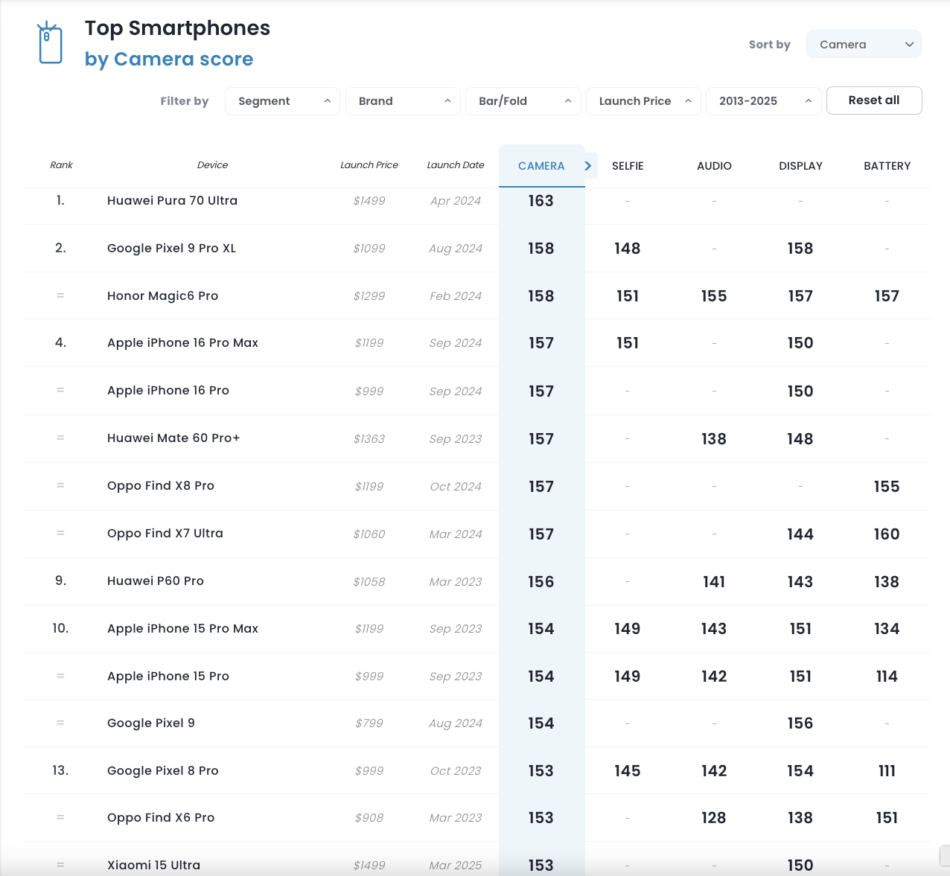Click battery score 157 for Honor Magic6 Pro
Screen dimensions: 950x876
pyautogui.click(x=886, y=296)
